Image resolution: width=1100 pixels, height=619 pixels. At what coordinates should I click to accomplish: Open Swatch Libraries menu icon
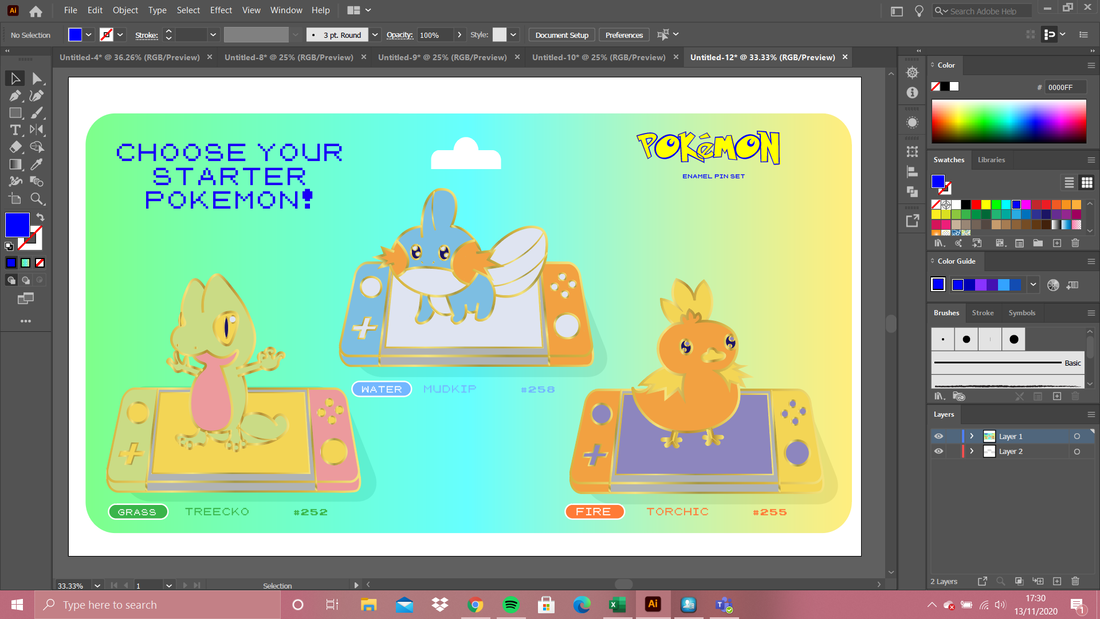point(939,243)
